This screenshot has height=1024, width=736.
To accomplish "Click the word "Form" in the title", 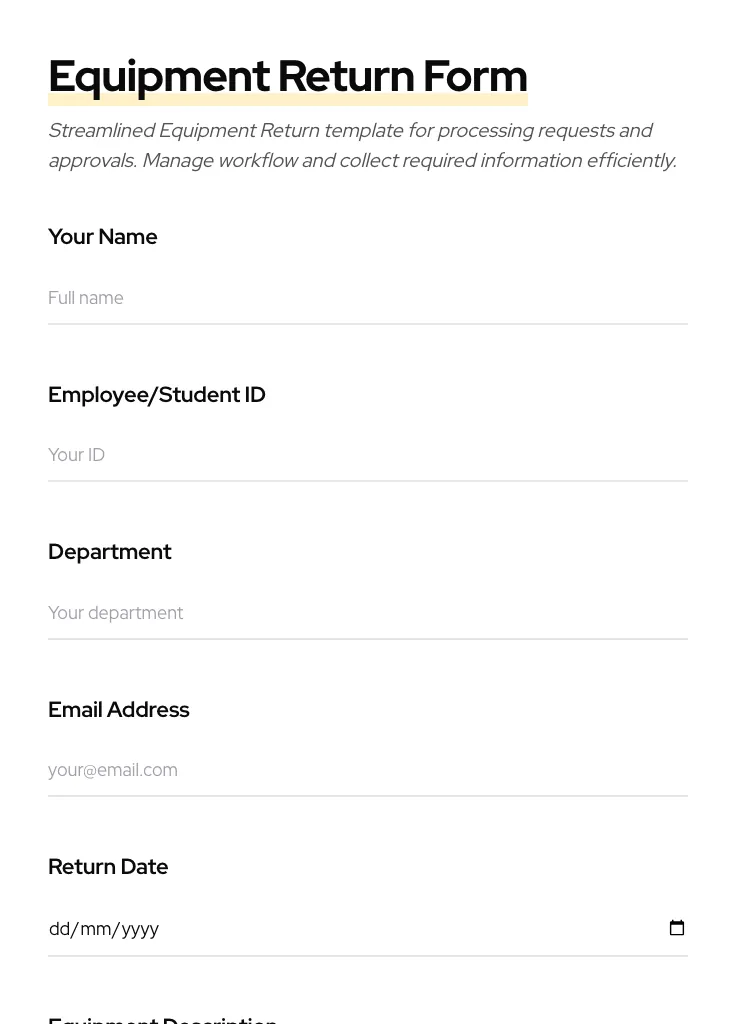I will [475, 76].
